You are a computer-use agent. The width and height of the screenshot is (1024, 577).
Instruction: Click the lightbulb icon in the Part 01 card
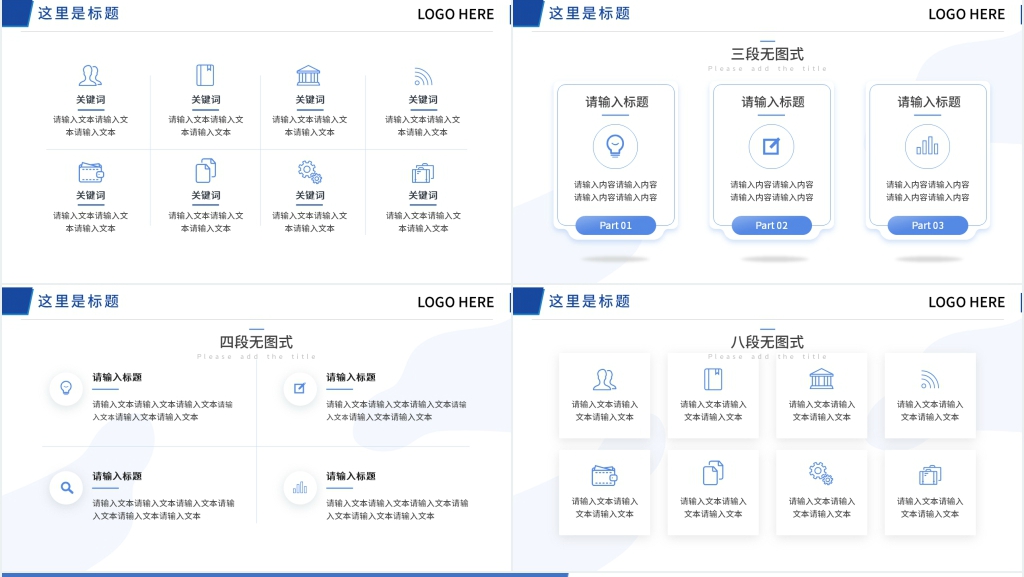[615, 146]
